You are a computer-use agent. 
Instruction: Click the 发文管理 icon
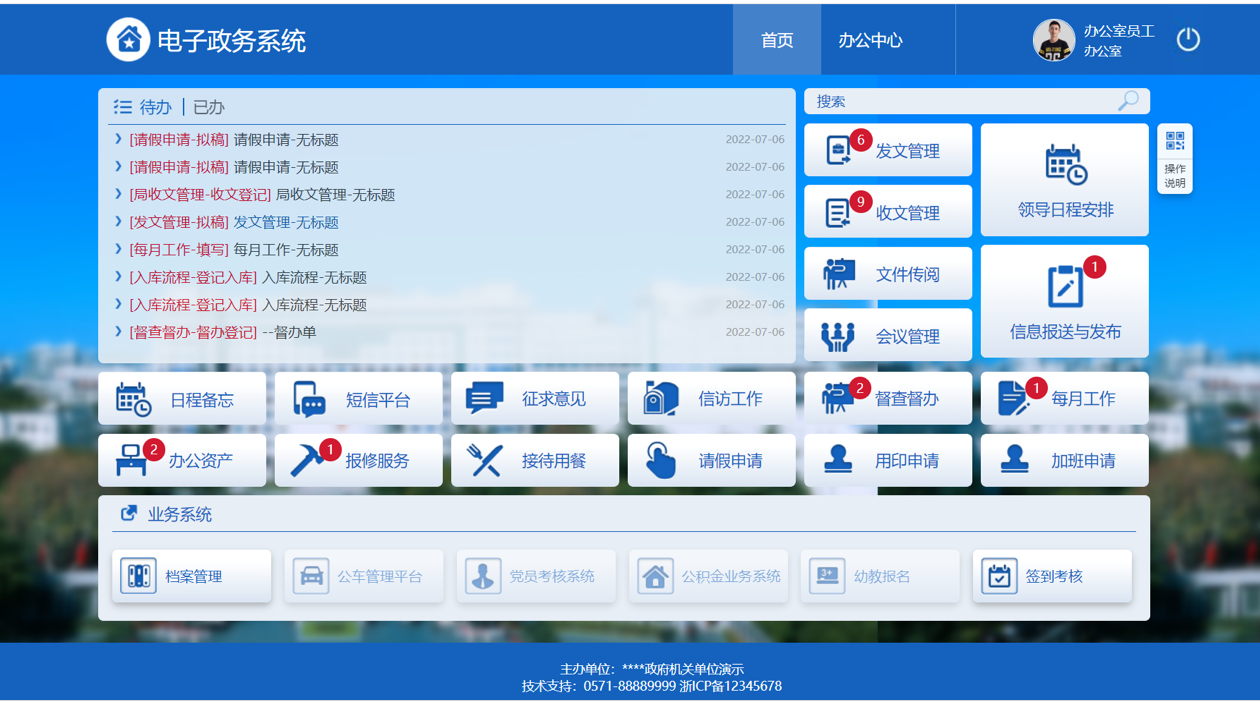pos(838,151)
